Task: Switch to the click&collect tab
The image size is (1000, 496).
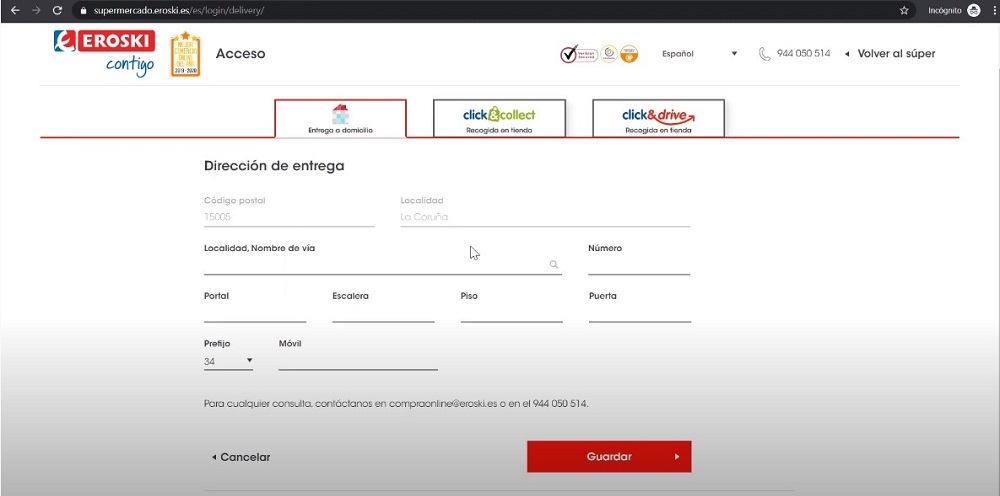Action: [499, 119]
